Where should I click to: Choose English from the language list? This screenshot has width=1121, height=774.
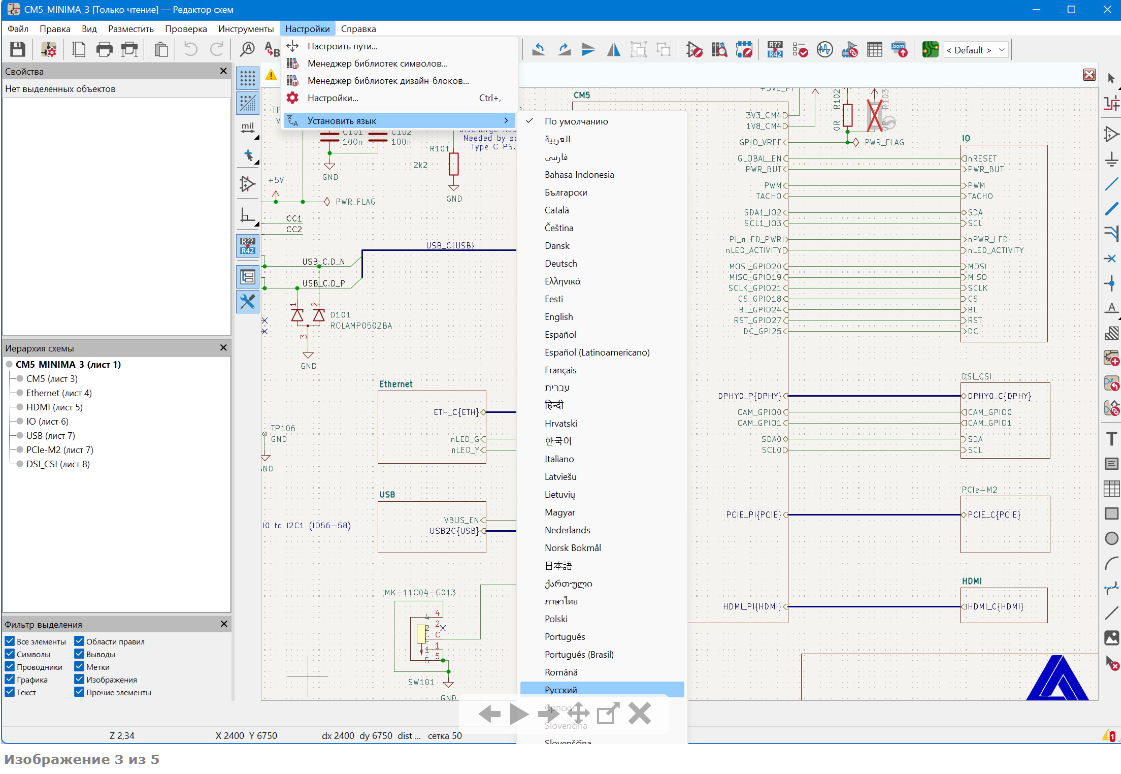[559, 317]
